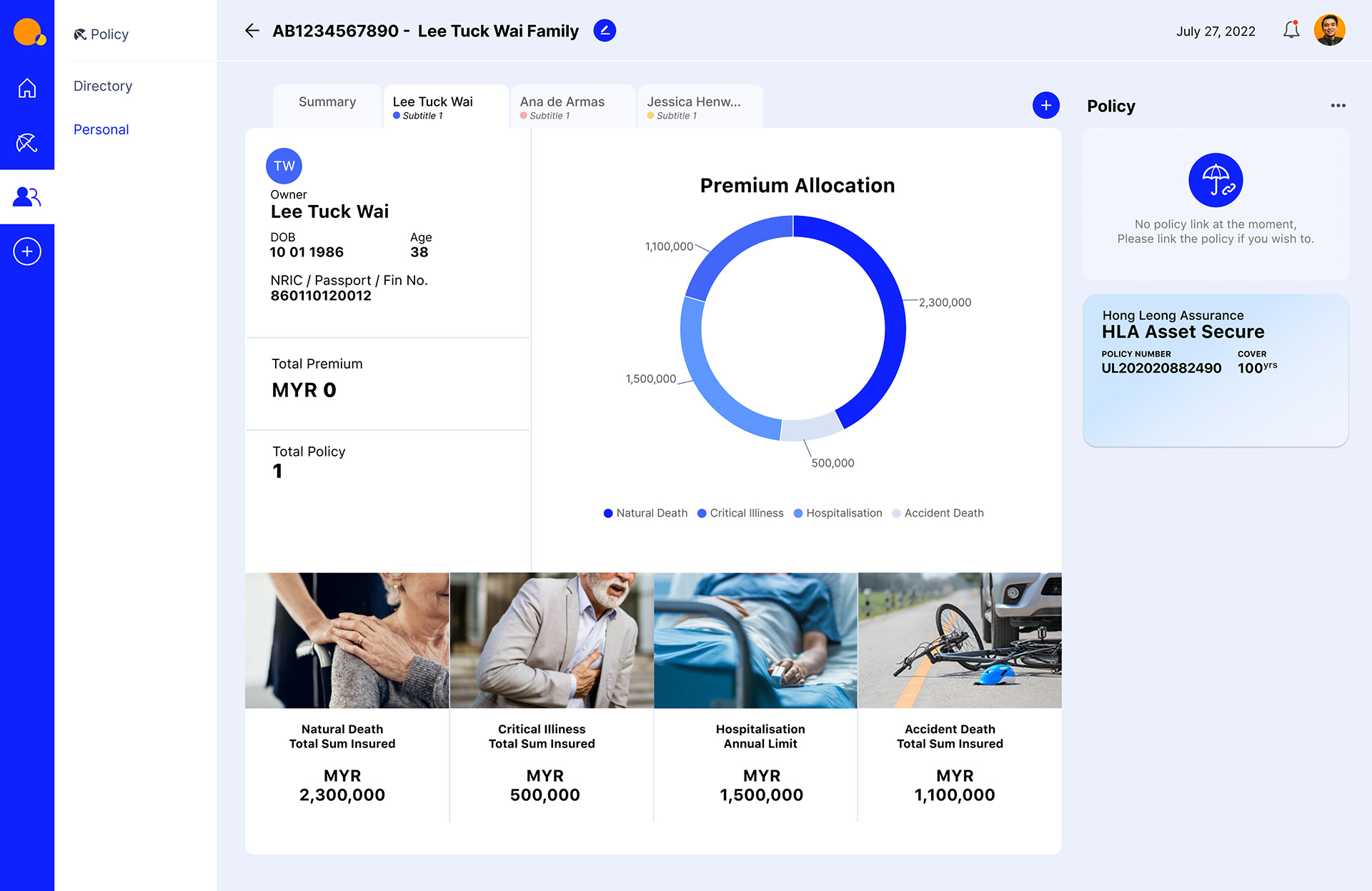Click the edit pencil next to family name
The width and height of the screenshot is (1372, 891).
[605, 31]
